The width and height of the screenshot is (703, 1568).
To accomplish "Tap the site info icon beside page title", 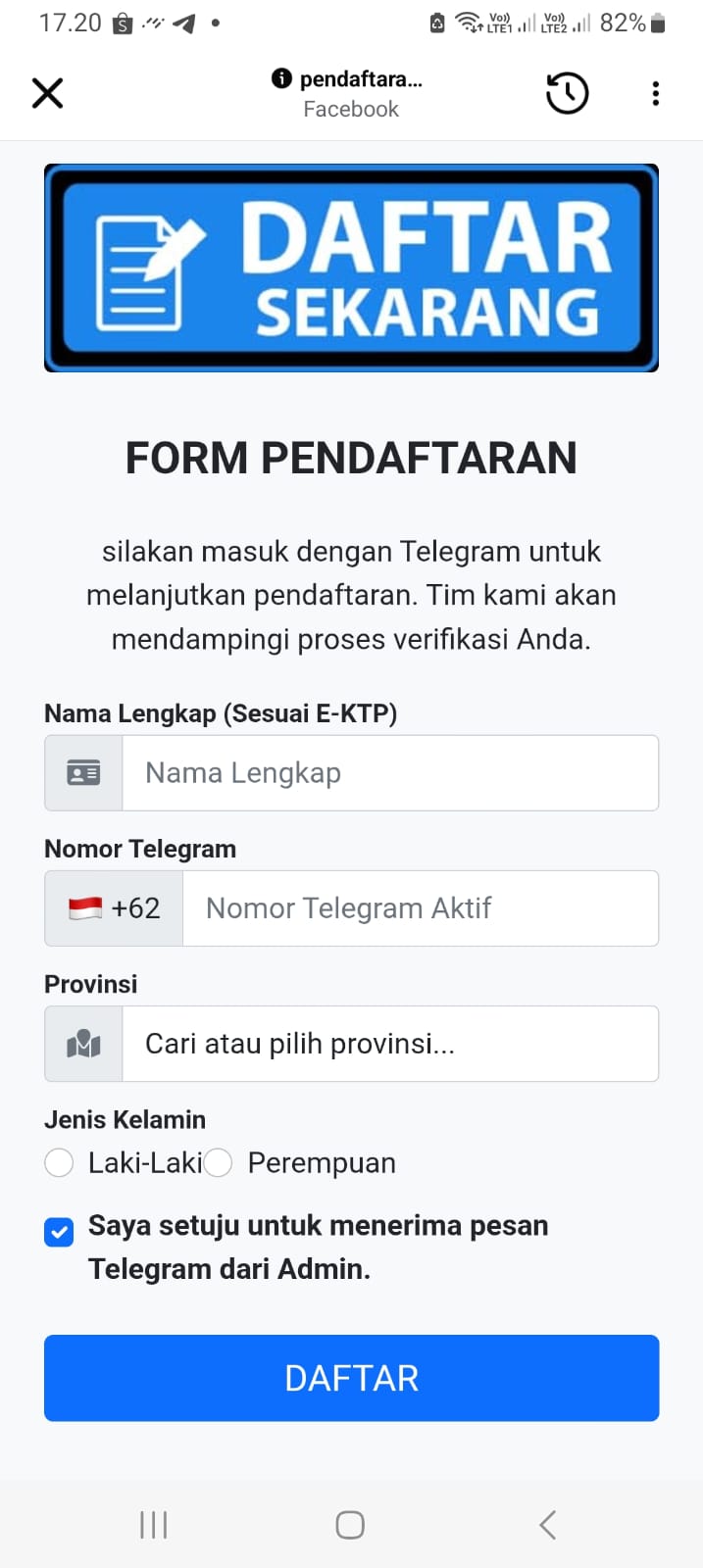I will 281,78.
